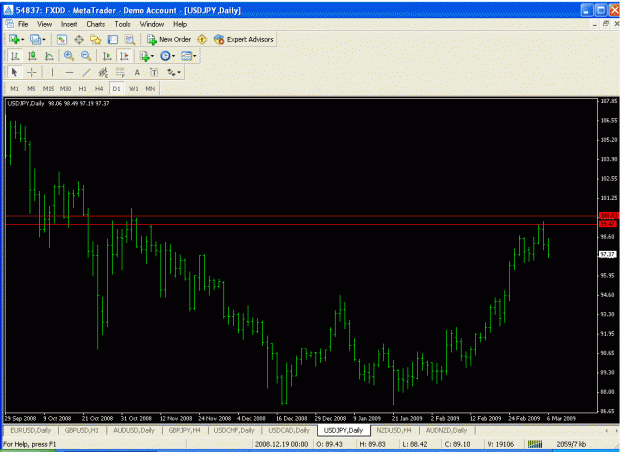625x452 pixels.
Task: Toggle the Expert Advisors button
Action: [x=244, y=39]
